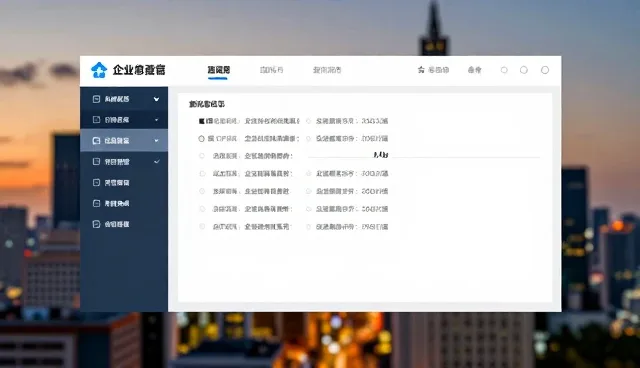
Task: Expand the second sidebar item's small arrow
Action: point(156,120)
